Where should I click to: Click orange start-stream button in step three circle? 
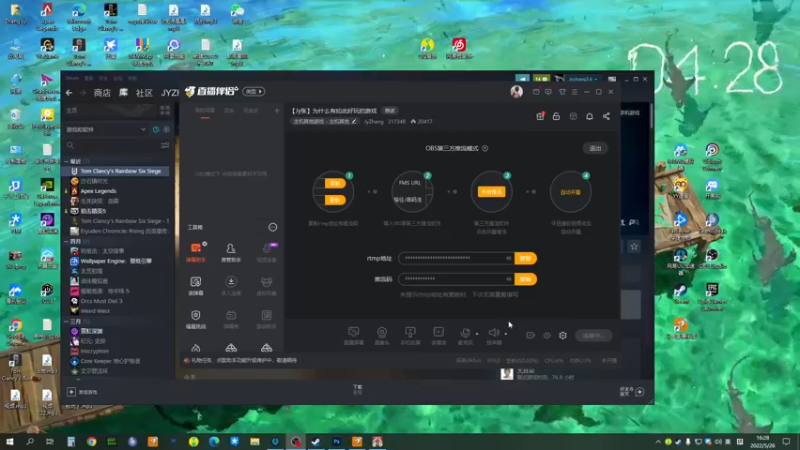click(x=491, y=192)
